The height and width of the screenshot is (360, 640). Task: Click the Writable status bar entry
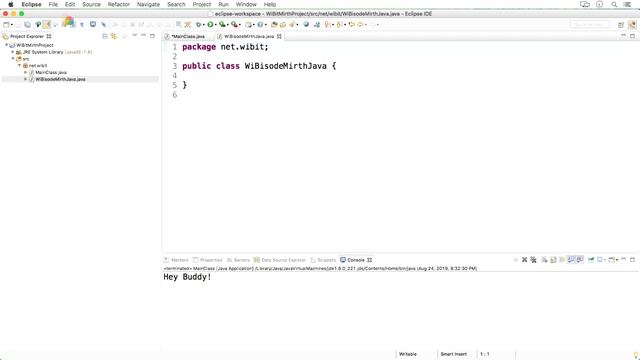(408, 354)
